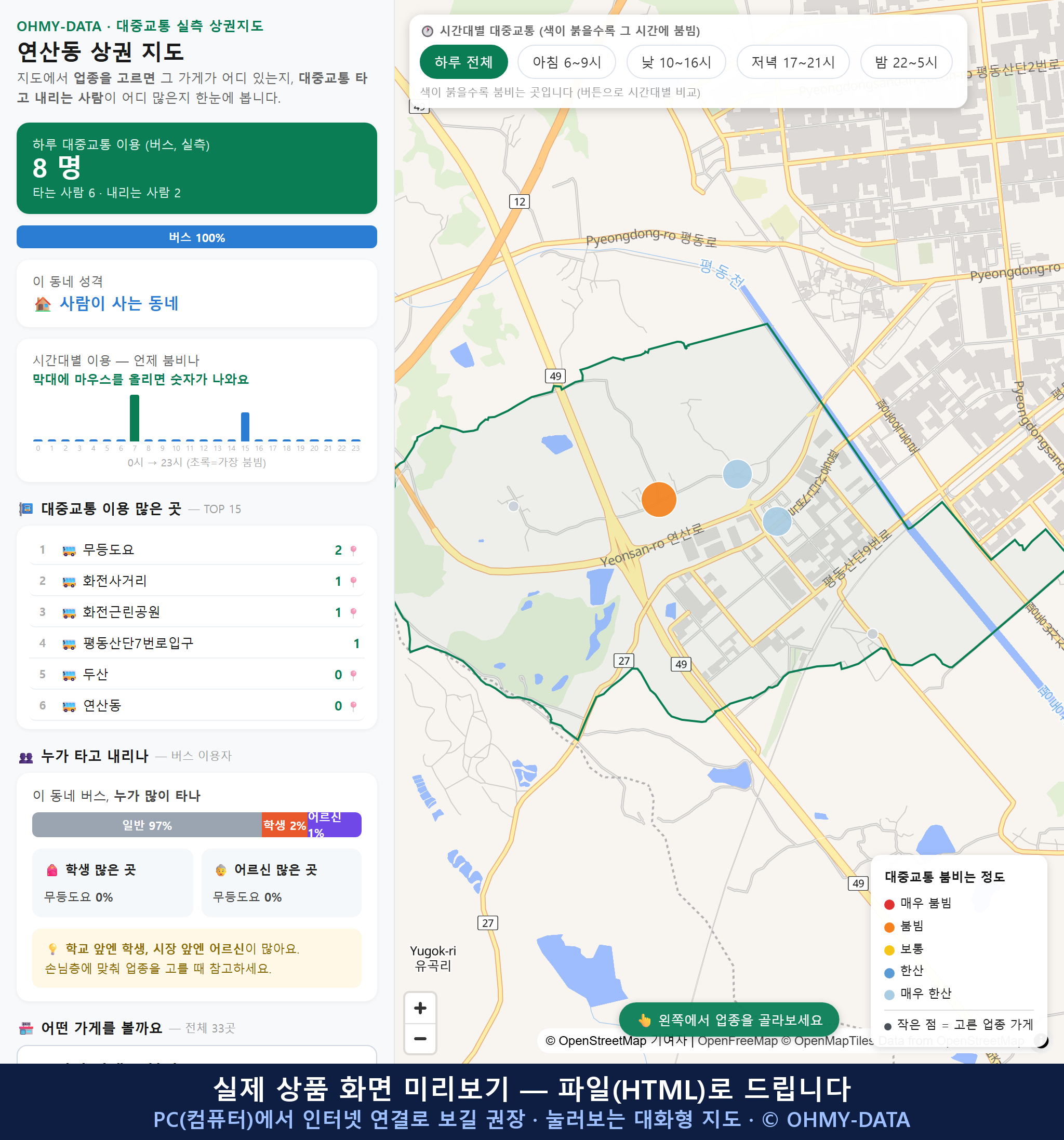Viewport: 1064px width, 1140px height.
Task: Click the bus icon beside 화전근린공원
Action: tap(69, 613)
